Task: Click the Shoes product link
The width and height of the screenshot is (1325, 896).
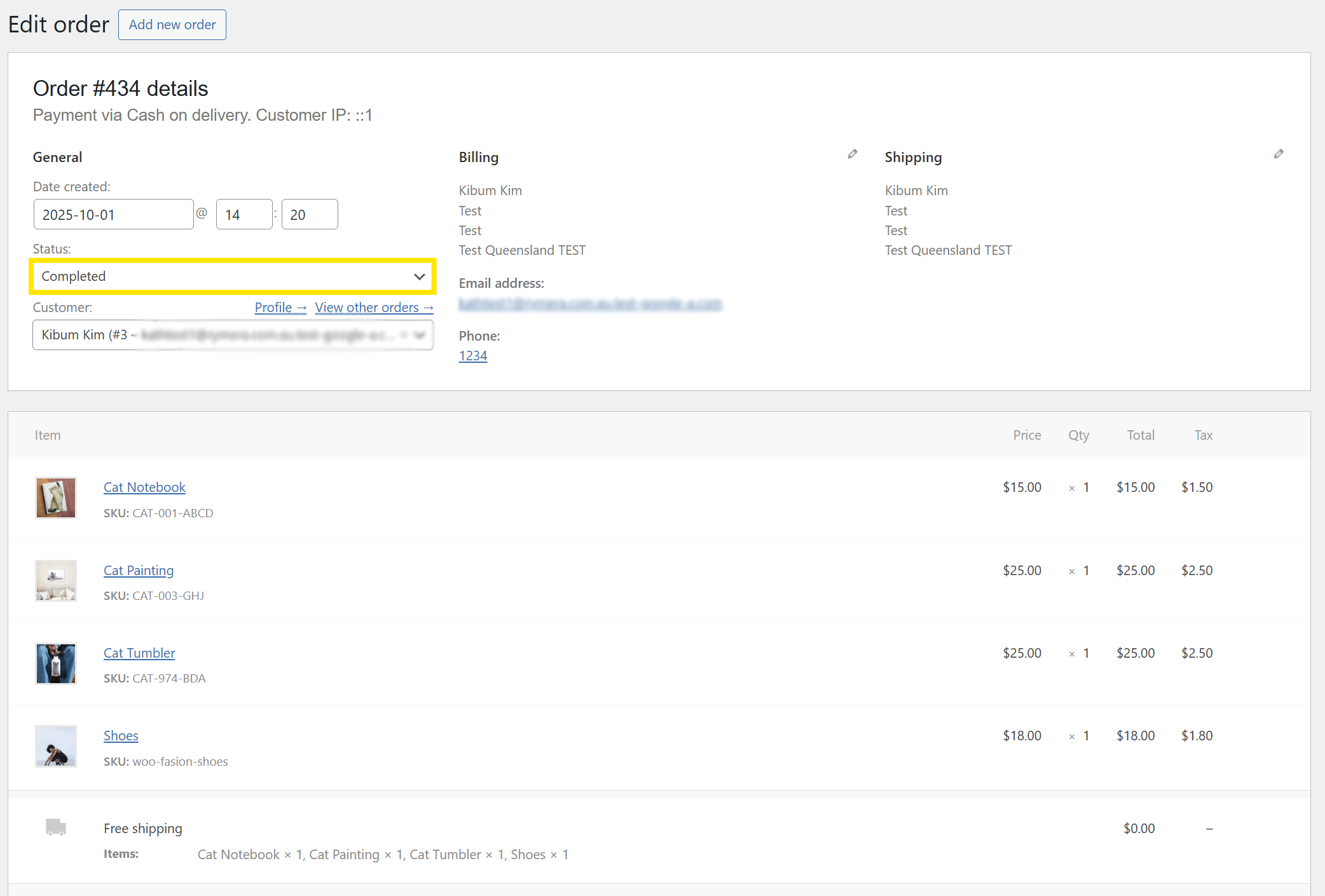Action: pyautogui.click(x=121, y=736)
